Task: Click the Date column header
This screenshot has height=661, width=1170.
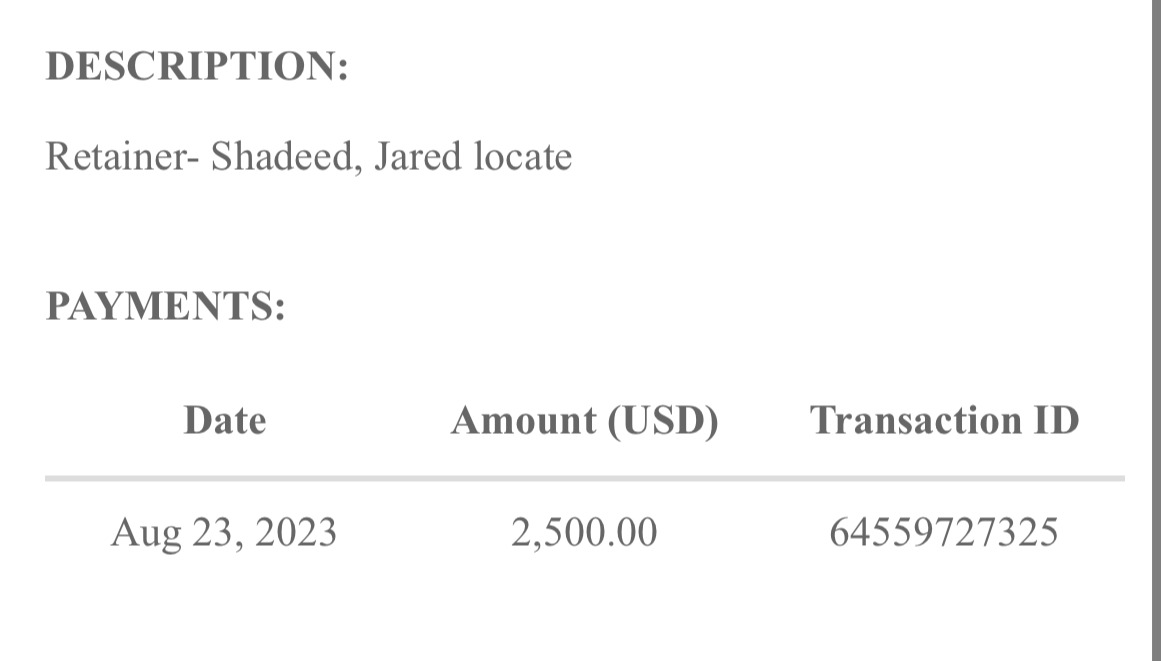Action: pyautogui.click(x=225, y=420)
